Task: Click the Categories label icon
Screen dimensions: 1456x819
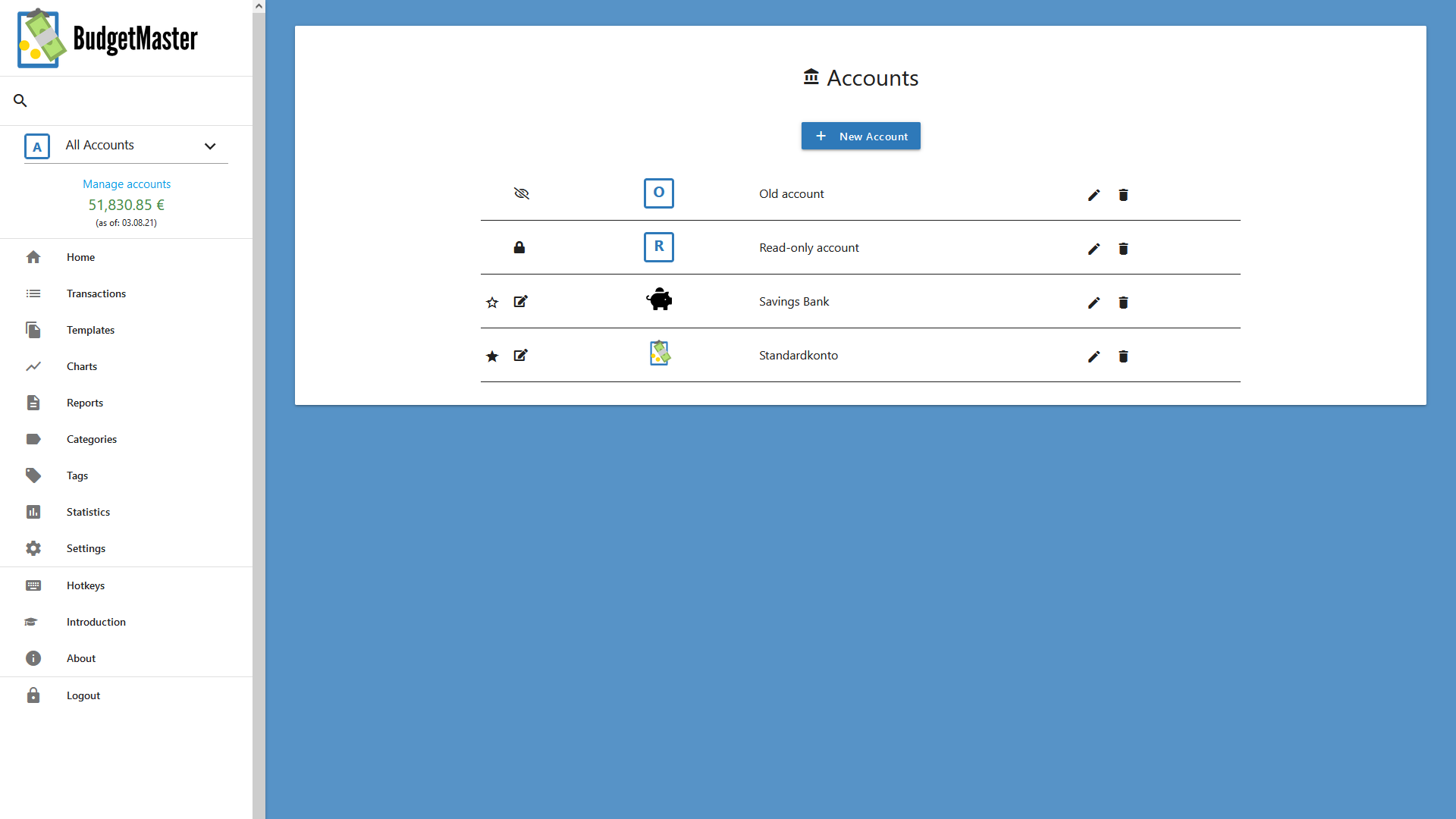Action: 33,439
